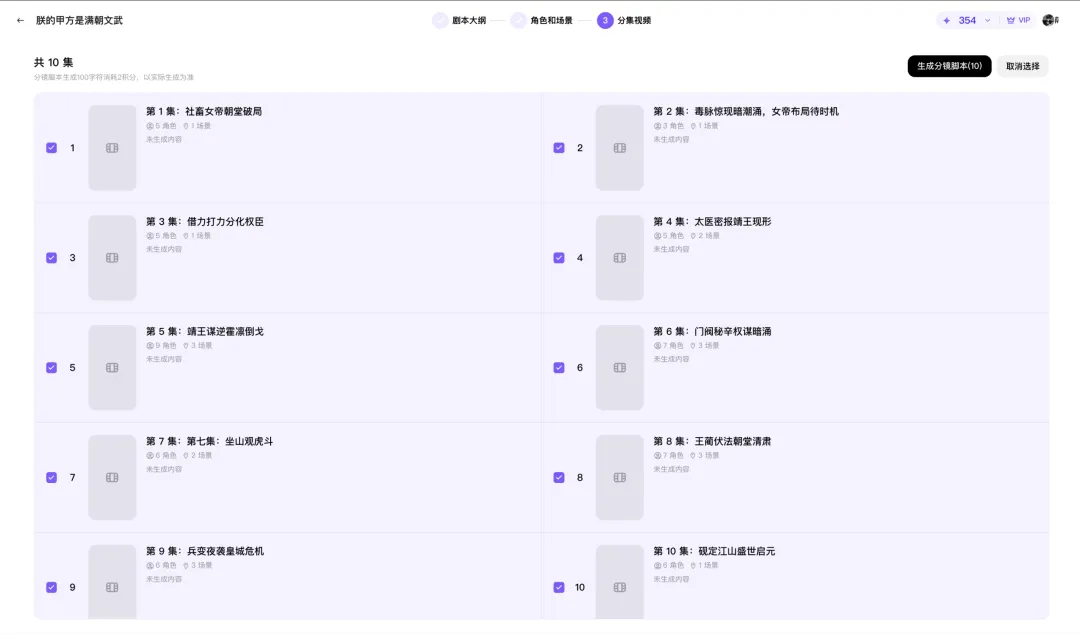Open the user avatar profile
The height and width of the screenshot is (635, 1080).
(x=1049, y=20)
